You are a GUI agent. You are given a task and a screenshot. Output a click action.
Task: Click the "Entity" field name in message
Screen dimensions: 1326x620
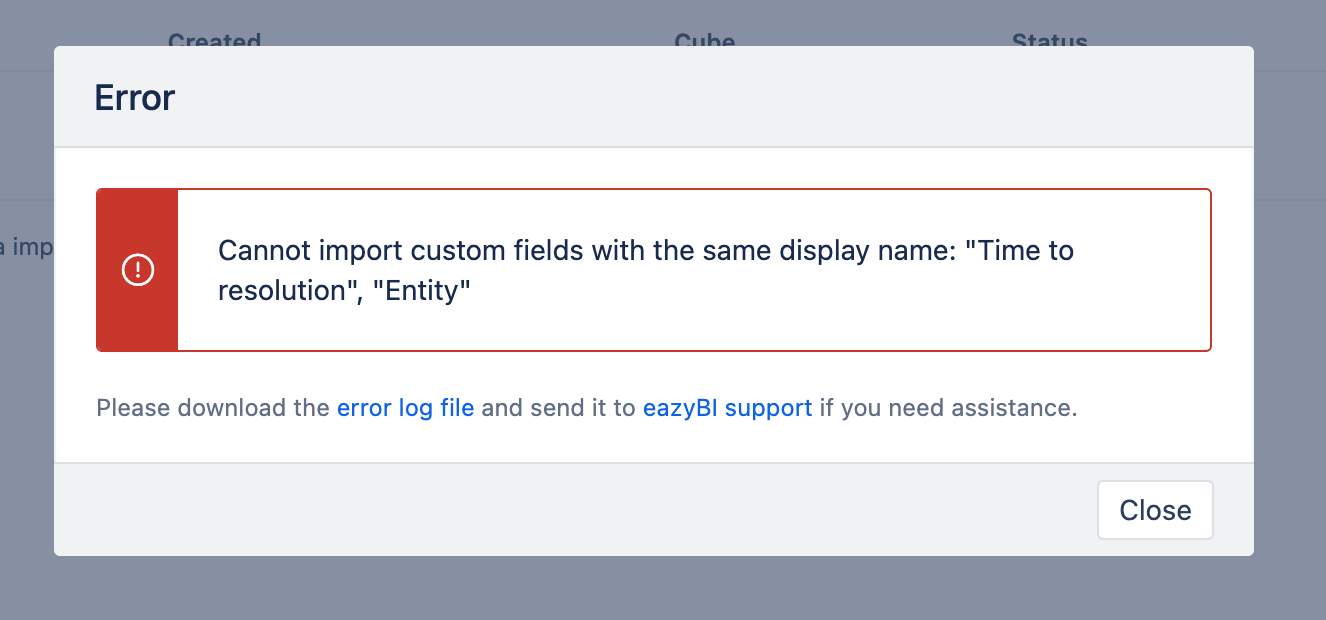tap(428, 291)
